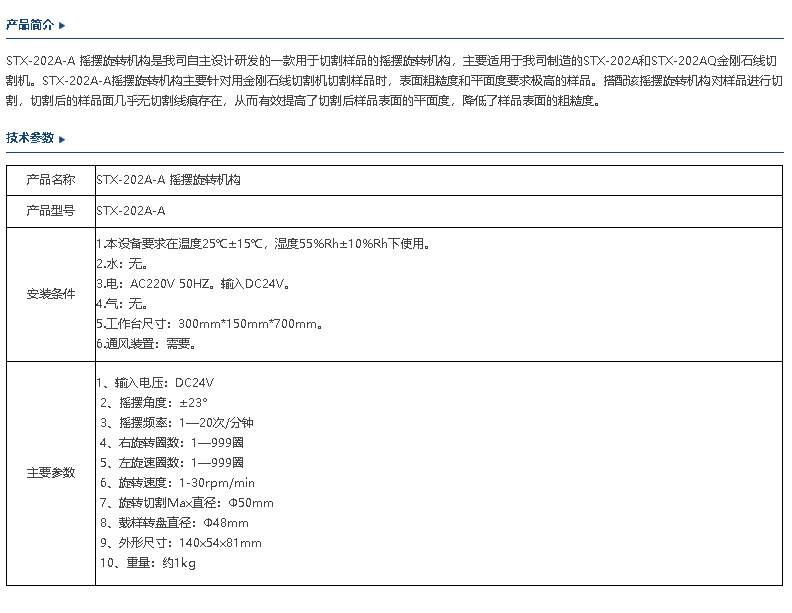Click the model value STX-202A-A in 产品型号 row
The image size is (792, 613).
tap(131, 211)
